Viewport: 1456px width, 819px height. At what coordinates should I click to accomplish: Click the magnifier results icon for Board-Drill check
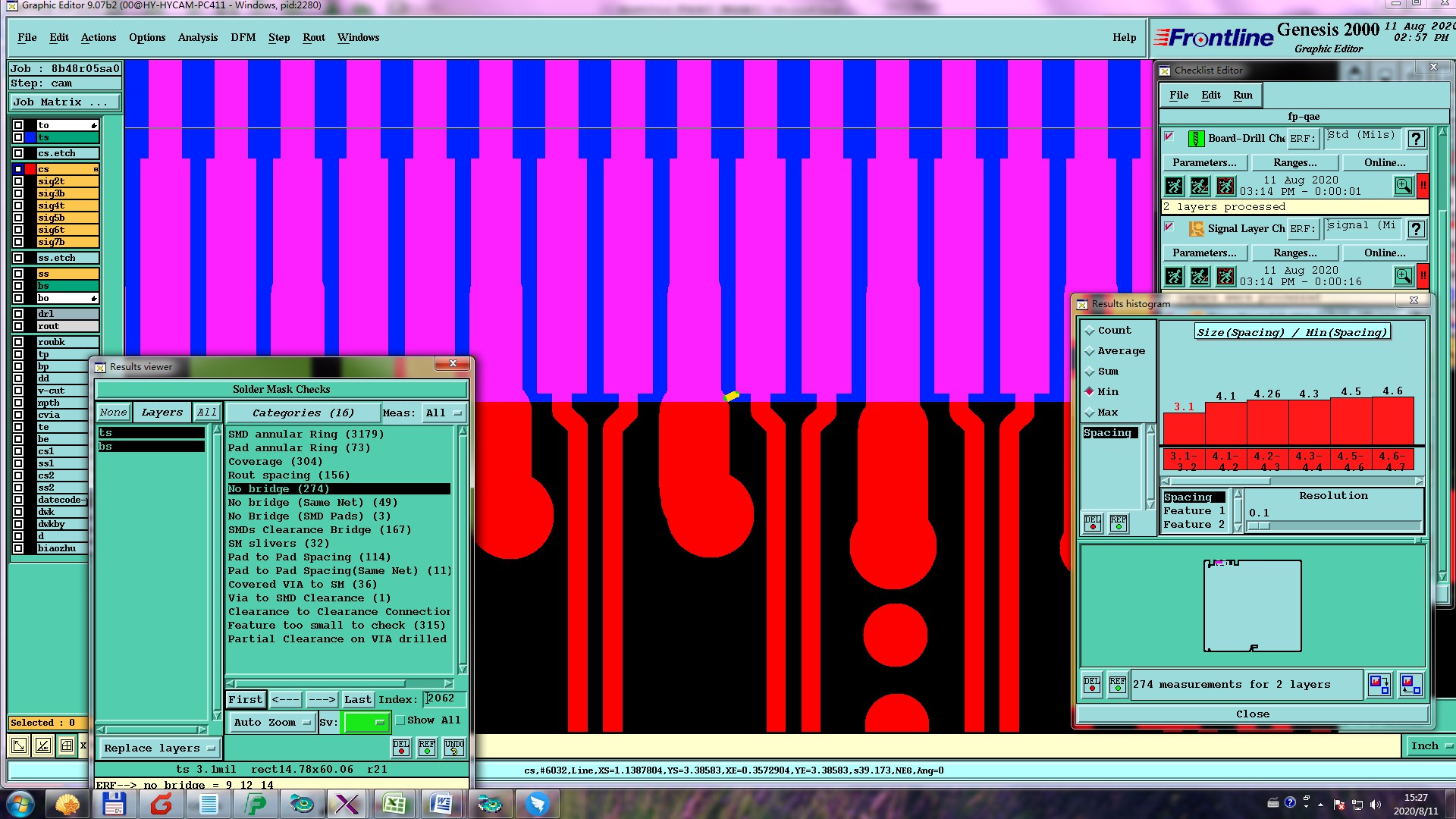[1403, 186]
